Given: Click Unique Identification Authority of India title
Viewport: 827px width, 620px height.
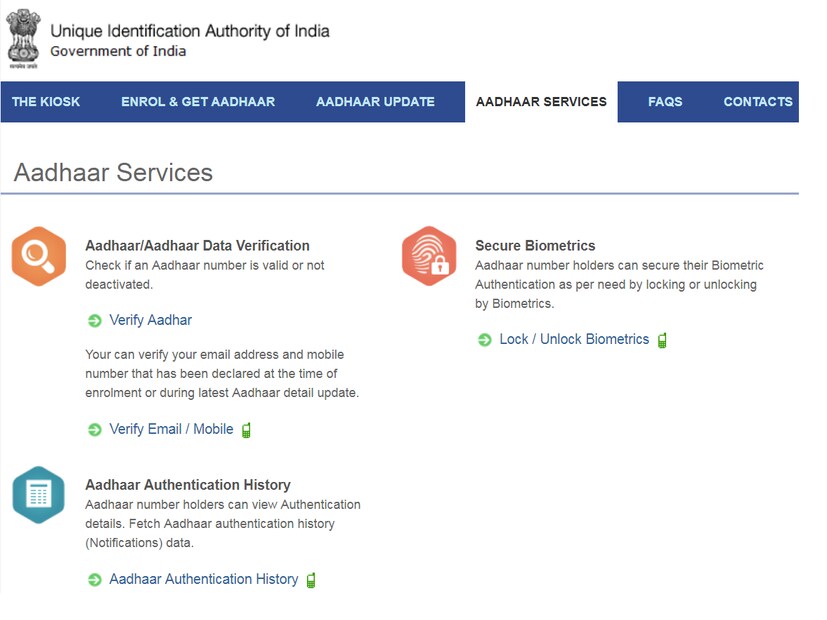Looking at the screenshot, I should point(190,31).
